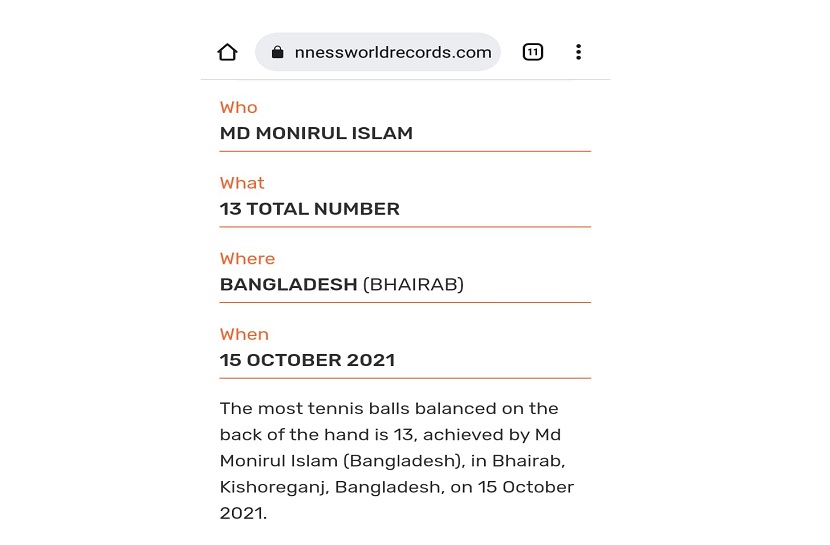Click the orange "What" label

click(x=242, y=183)
